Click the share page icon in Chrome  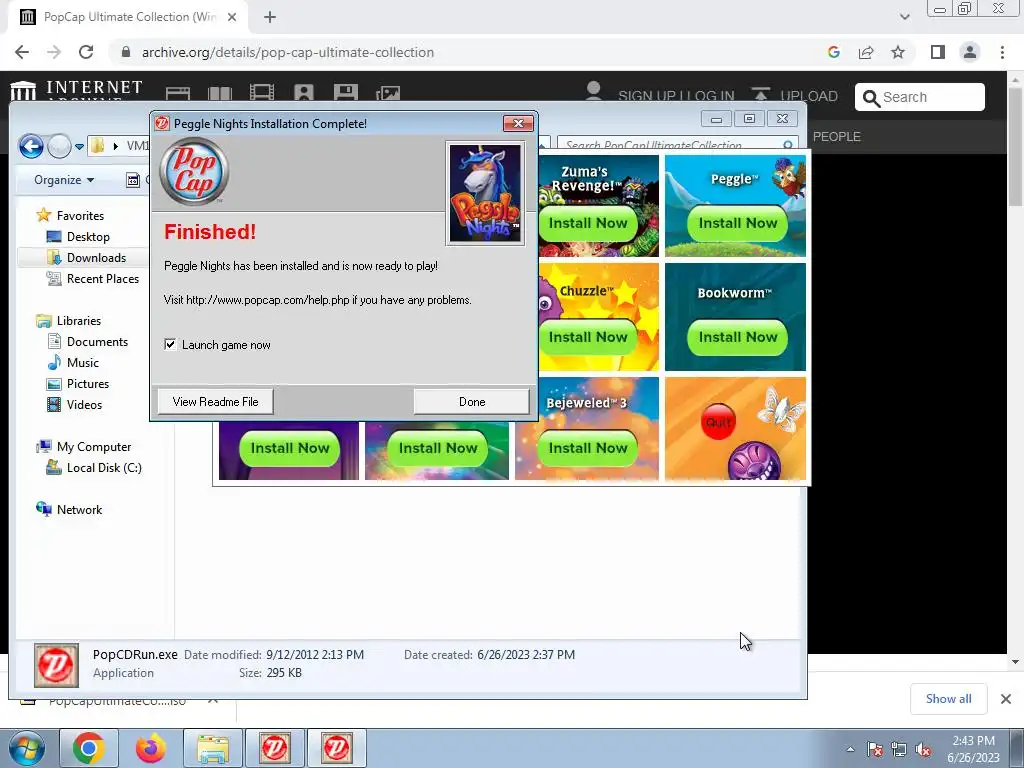[x=866, y=52]
